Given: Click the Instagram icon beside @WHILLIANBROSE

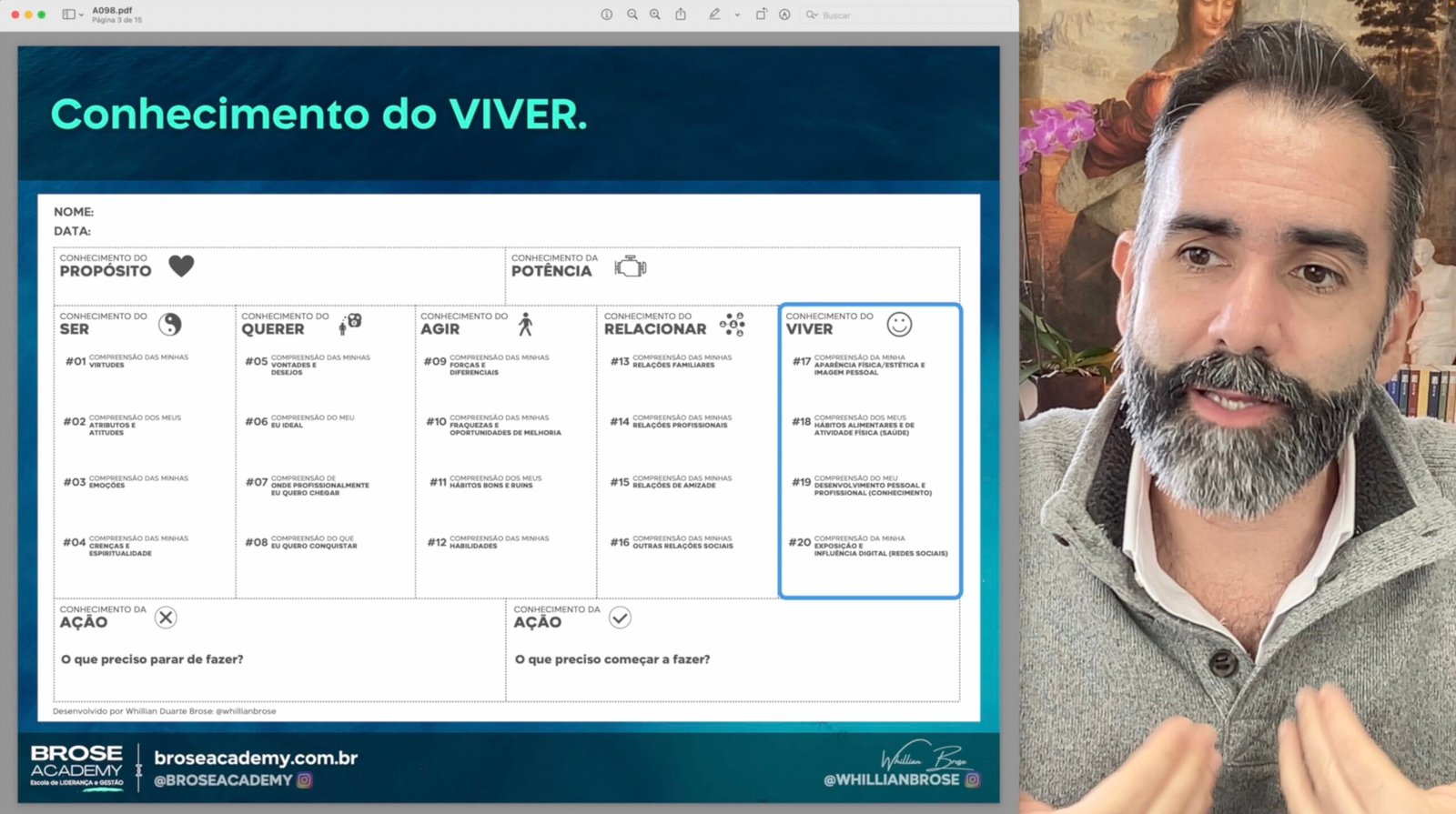Looking at the screenshot, I should (x=972, y=779).
